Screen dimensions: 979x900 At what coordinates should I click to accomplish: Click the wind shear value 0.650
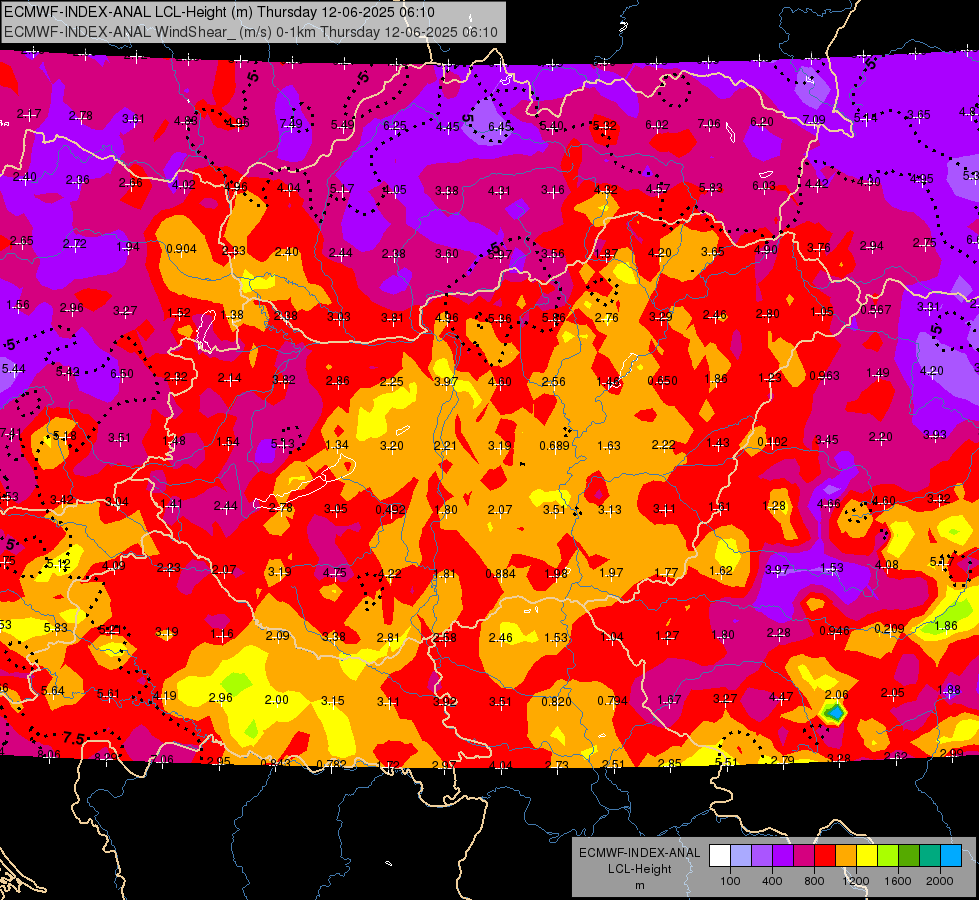[x=662, y=380]
